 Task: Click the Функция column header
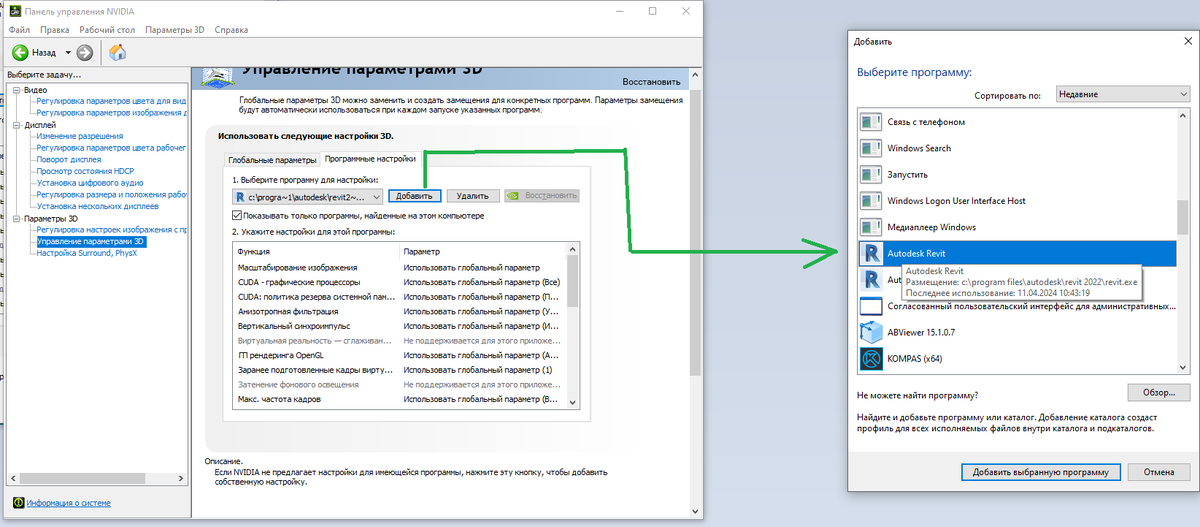314,251
